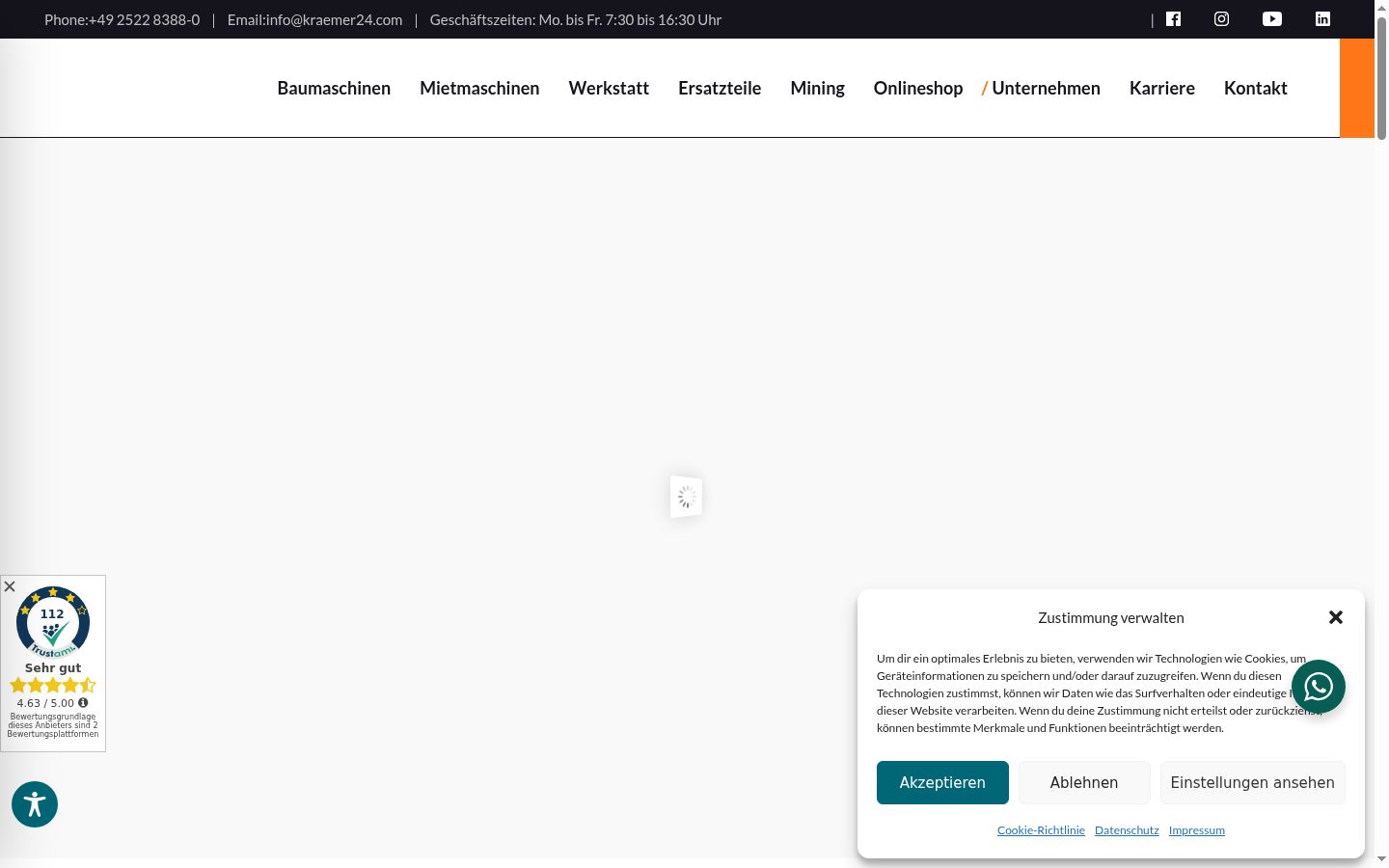Open the LinkedIn social icon
This screenshot has height=868, width=1389.
tap(1322, 19)
